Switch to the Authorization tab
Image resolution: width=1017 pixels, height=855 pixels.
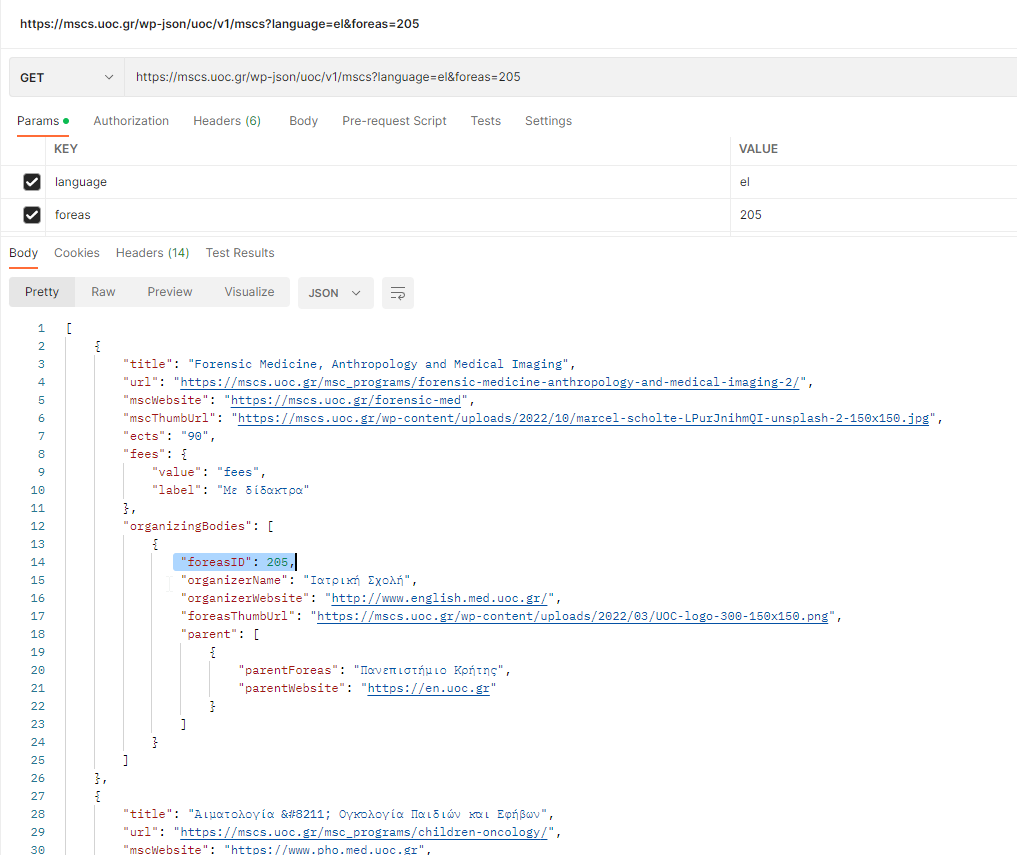[131, 121]
